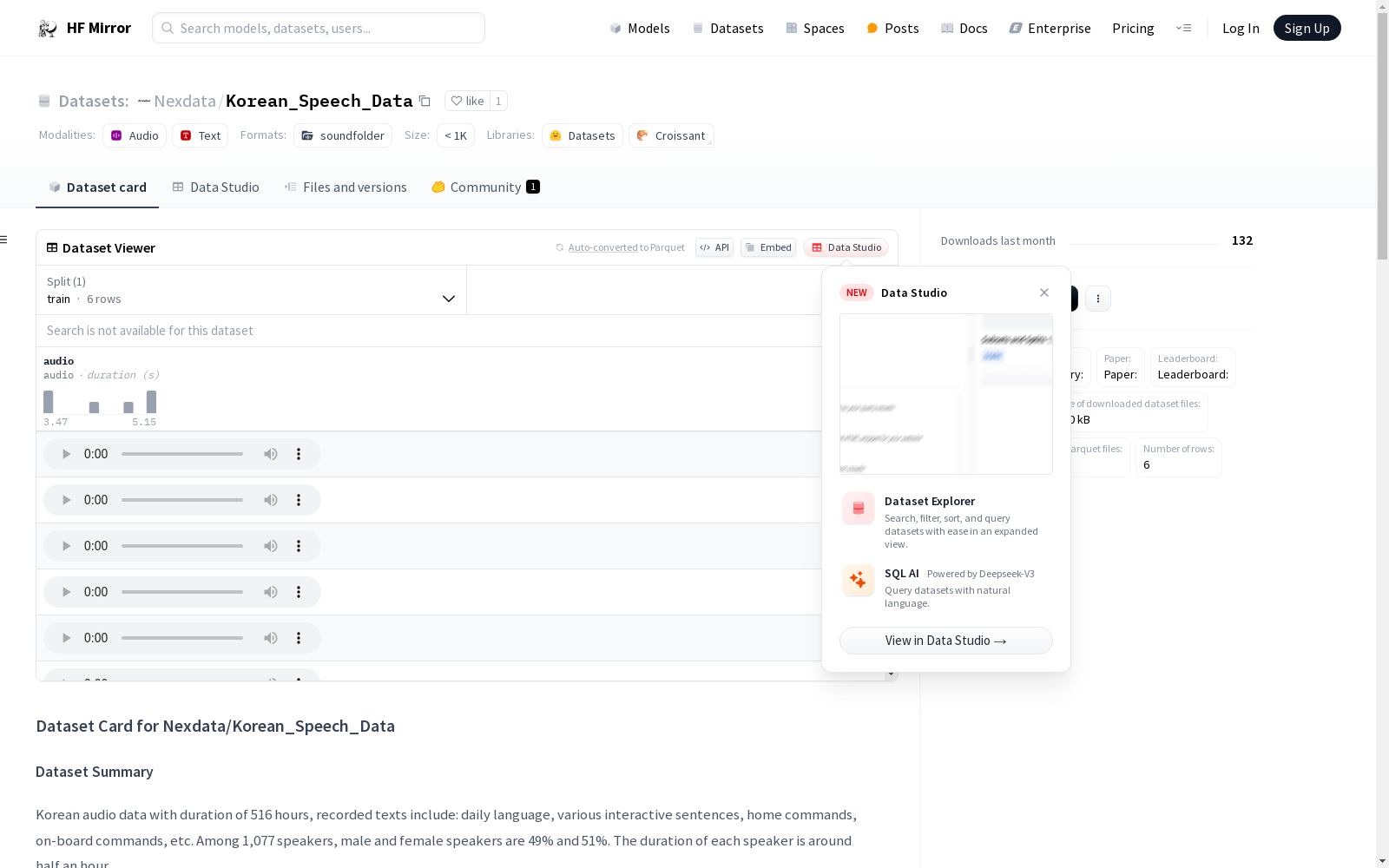The width and height of the screenshot is (1389, 868).
Task: Select the Audio modality tag
Action: (135, 135)
